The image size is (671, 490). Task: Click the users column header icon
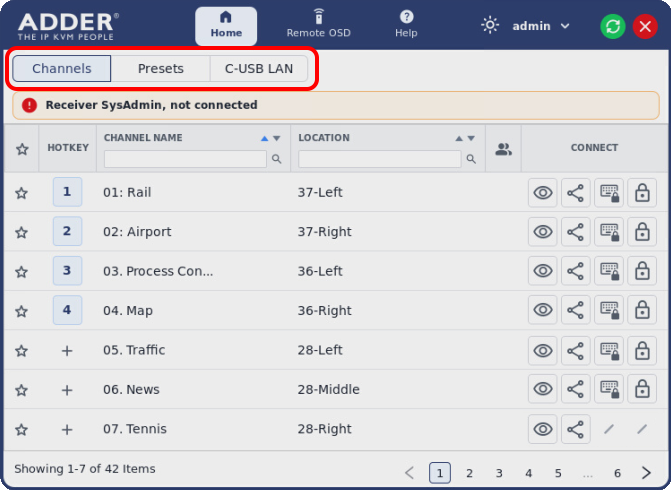(x=503, y=149)
